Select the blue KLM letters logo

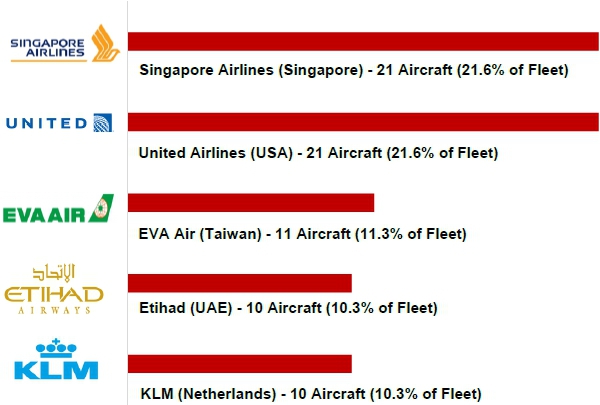tap(56, 368)
